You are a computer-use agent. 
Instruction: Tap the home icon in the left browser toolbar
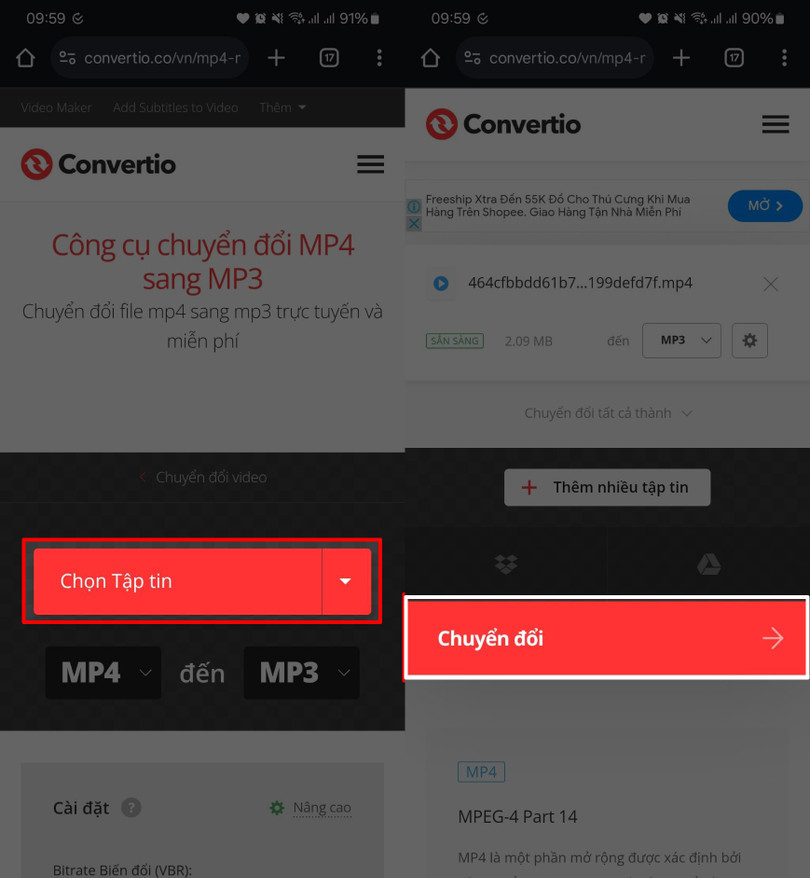click(25, 58)
